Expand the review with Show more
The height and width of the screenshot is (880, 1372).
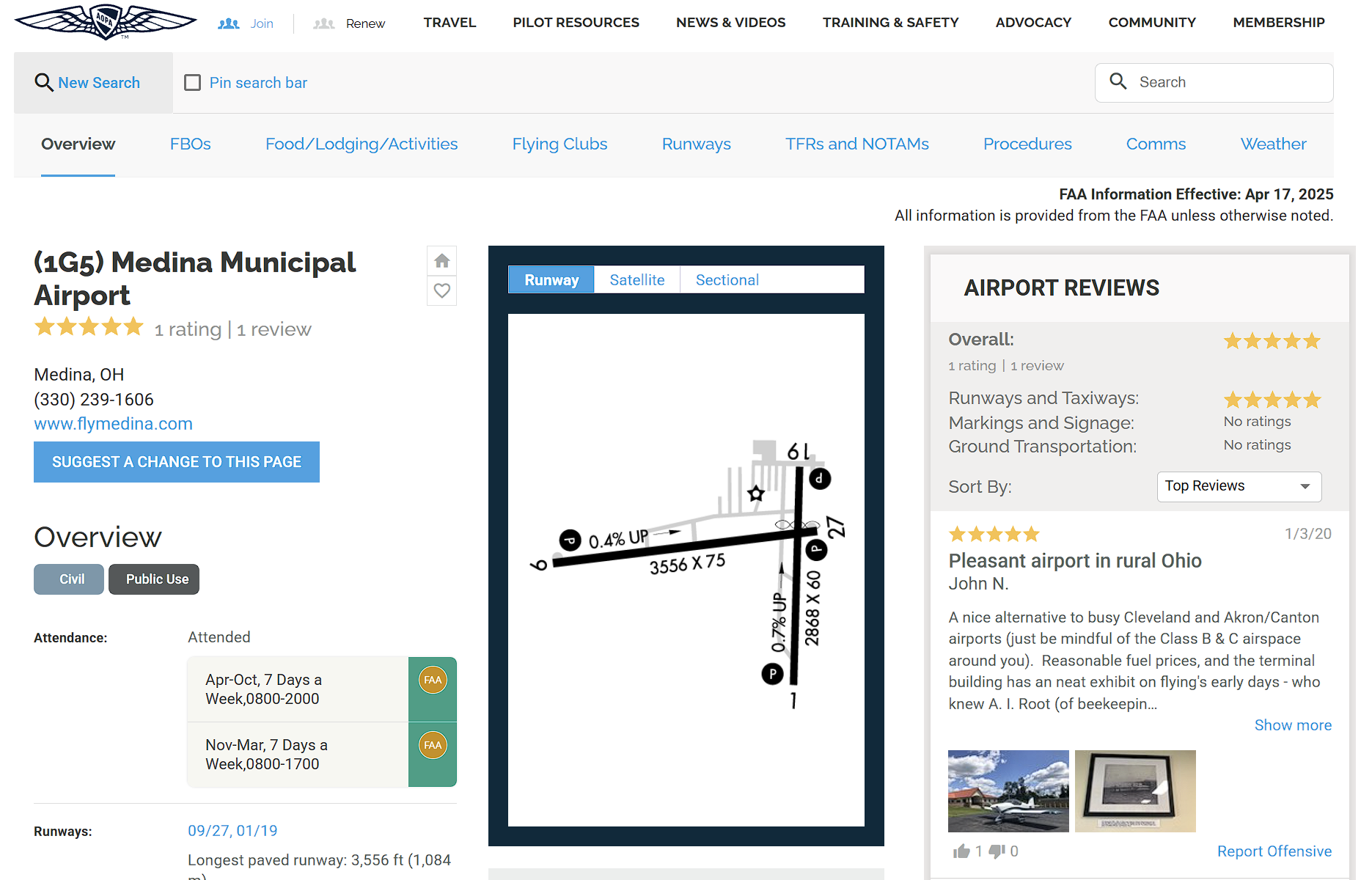tap(1293, 725)
